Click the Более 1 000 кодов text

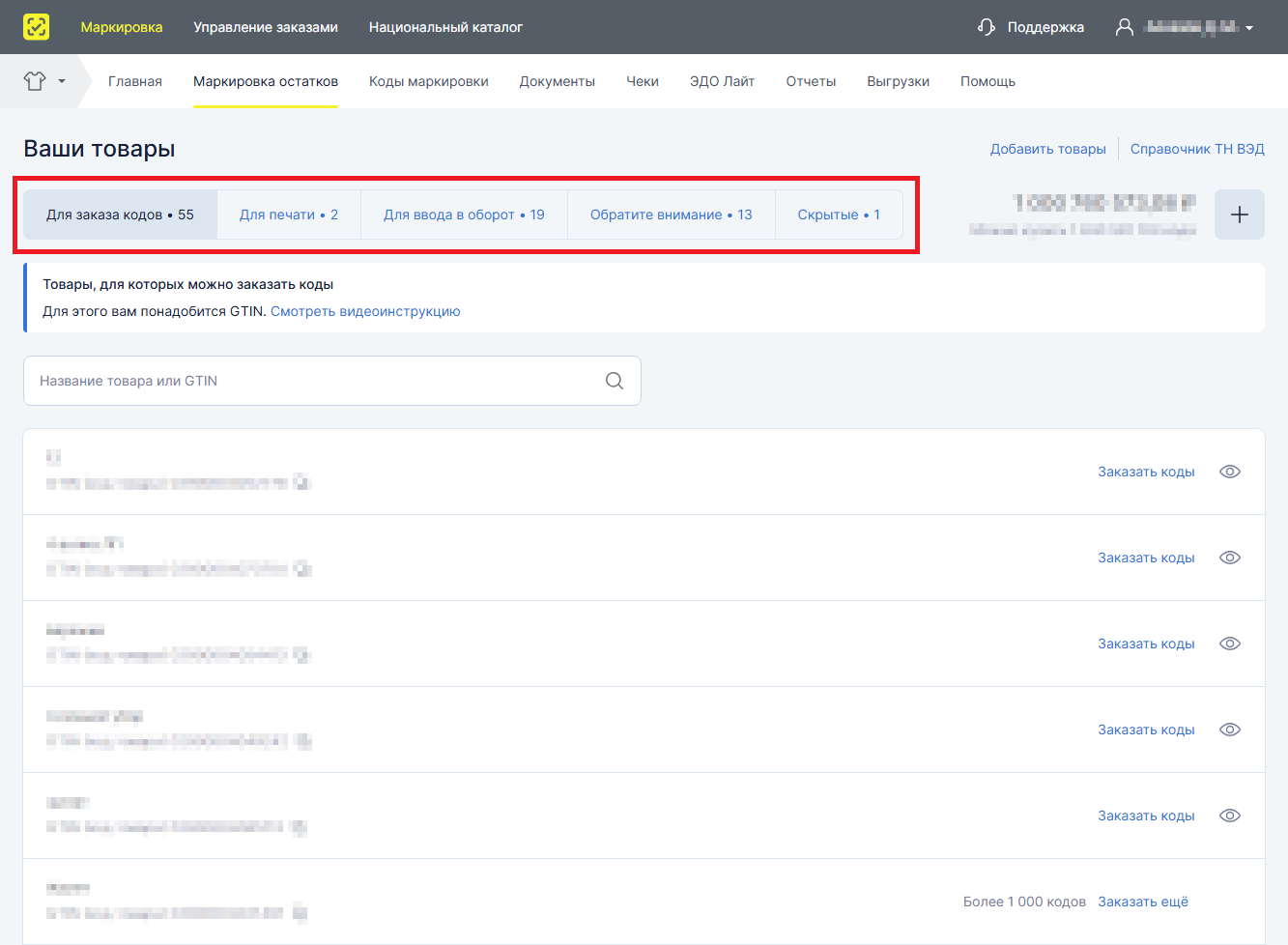click(x=1024, y=902)
